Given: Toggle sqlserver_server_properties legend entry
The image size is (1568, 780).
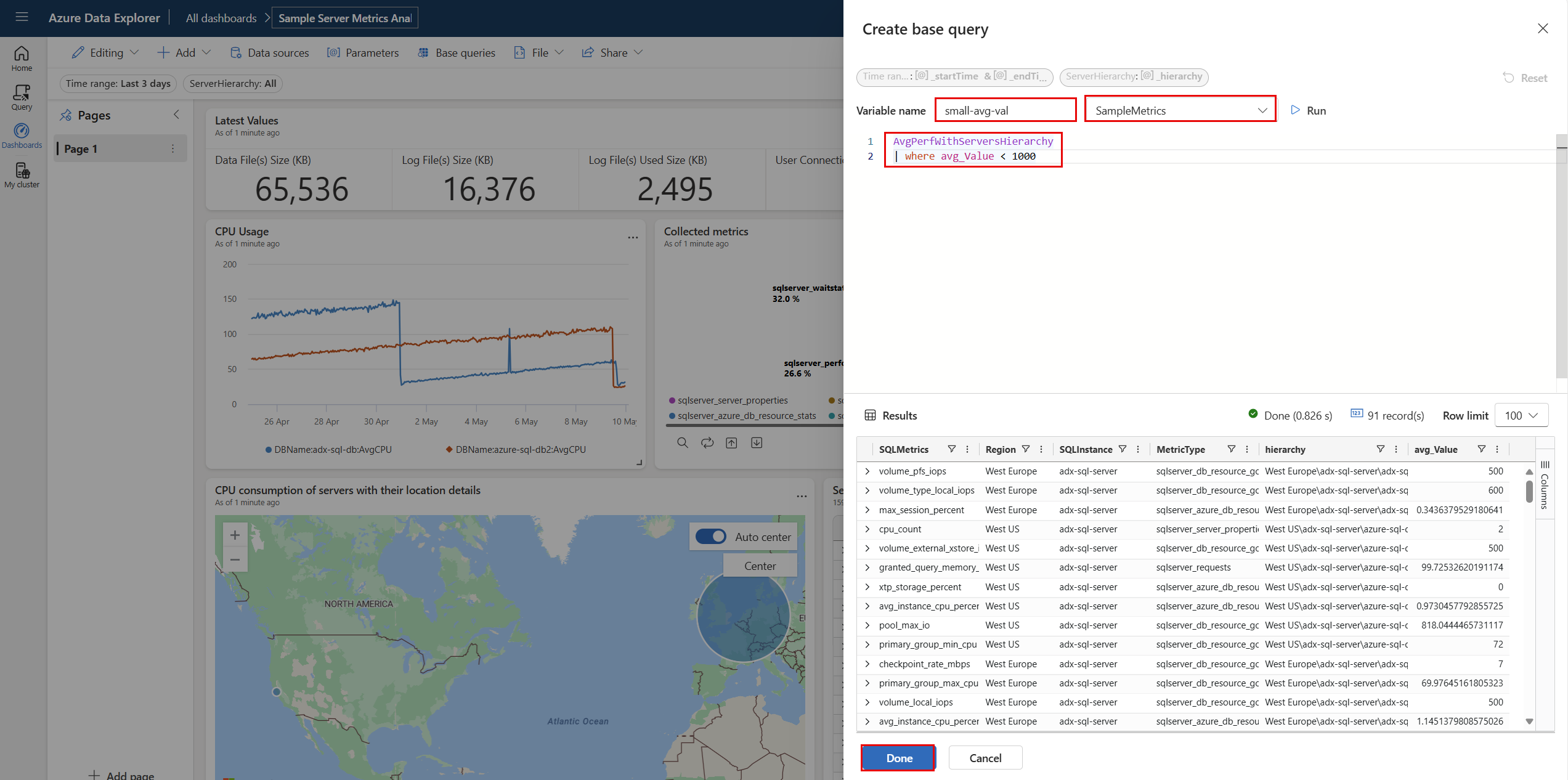Looking at the screenshot, I should (732, 400).
